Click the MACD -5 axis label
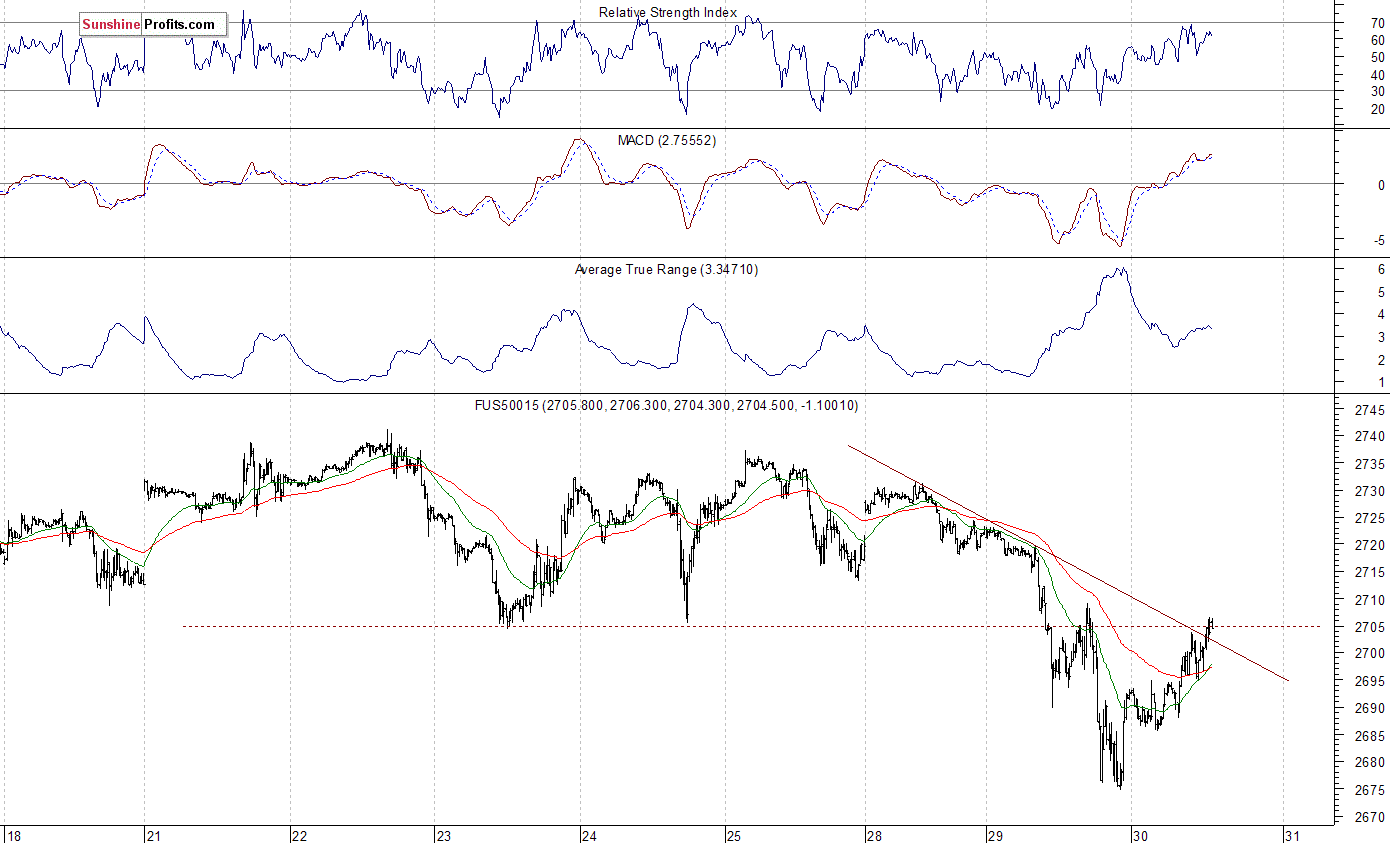Image resolution: width=1390 pixels, height=843 pixels. pyautogui.click(x=1379, y=240)
